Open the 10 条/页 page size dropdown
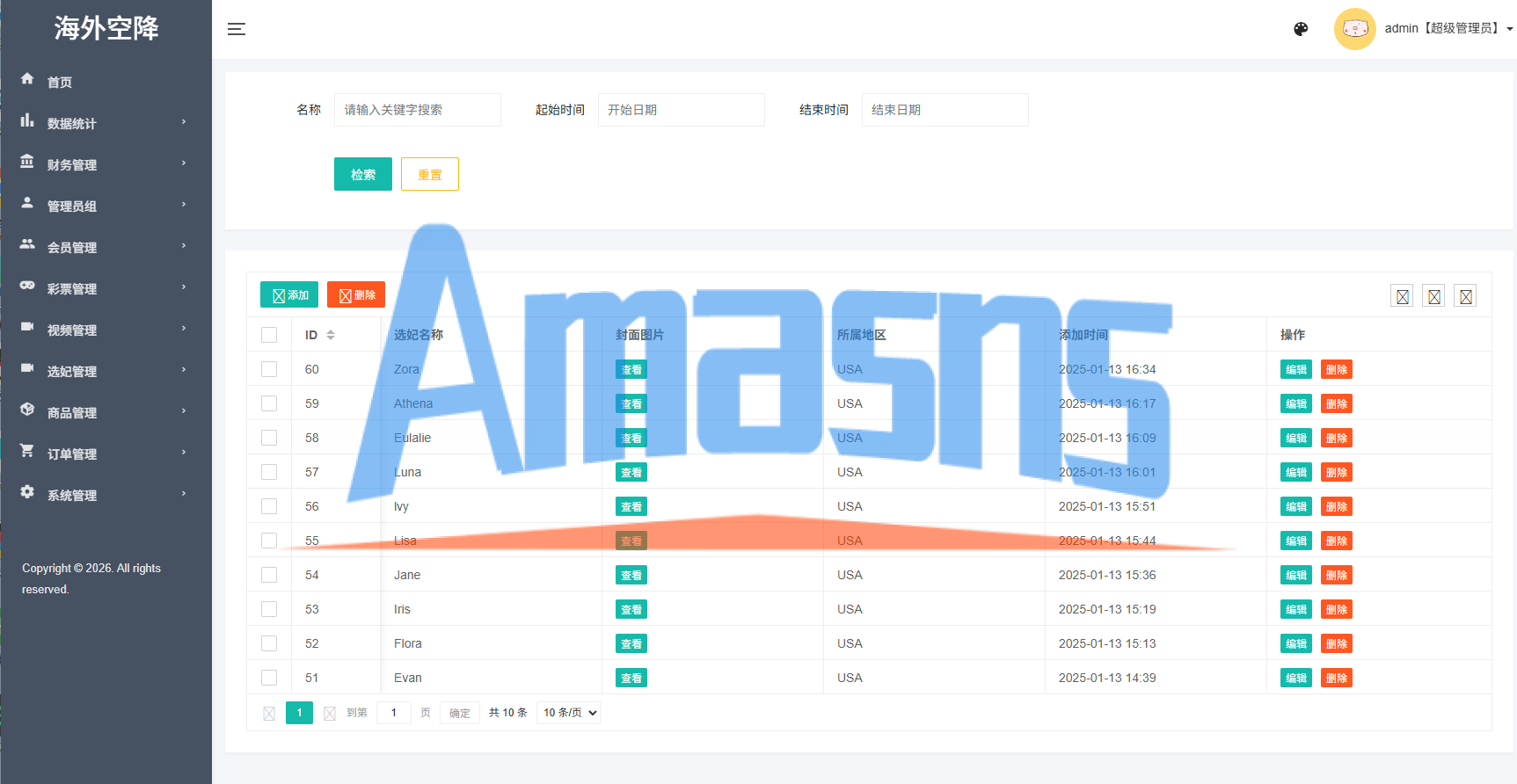Screen dimensions: 1517x784 (569, 713)
